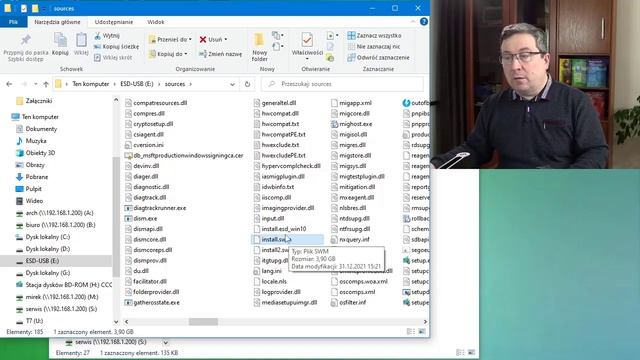Switch to Narzędzia główne tab
Viewport: 640px width, 360px height.
pyautogui.click(x=57, y=22)
